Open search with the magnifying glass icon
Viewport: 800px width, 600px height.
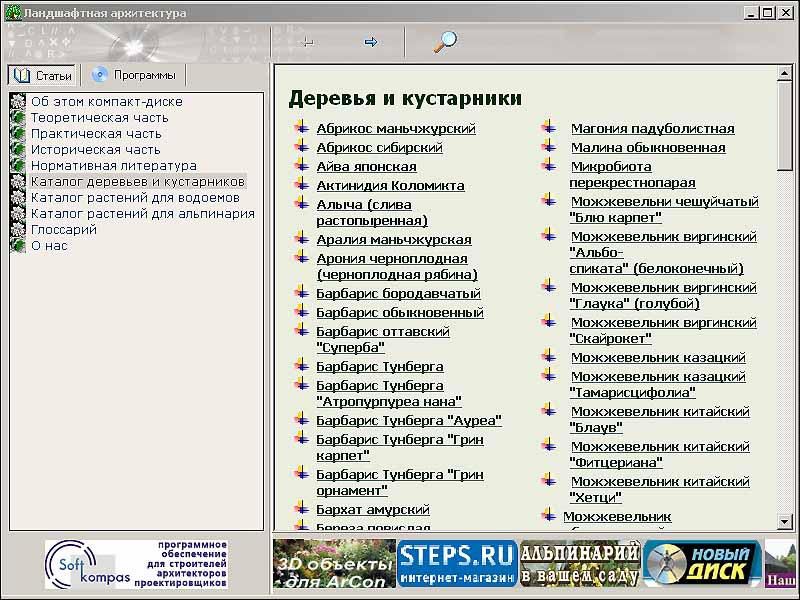tap(444, 41)
